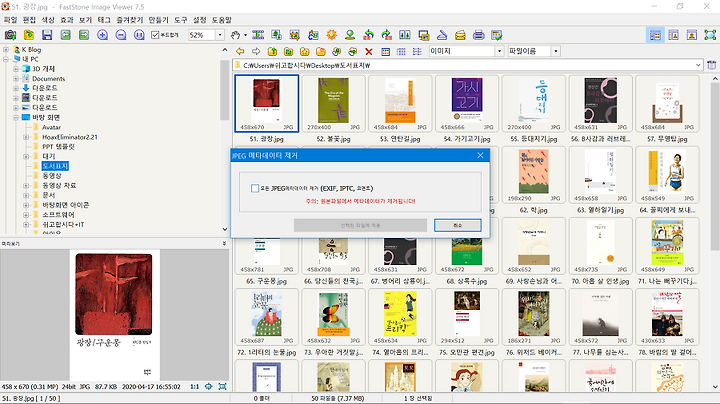Go to next image with green right arrow
Screen dimensions: 720x404
point(84,35)
